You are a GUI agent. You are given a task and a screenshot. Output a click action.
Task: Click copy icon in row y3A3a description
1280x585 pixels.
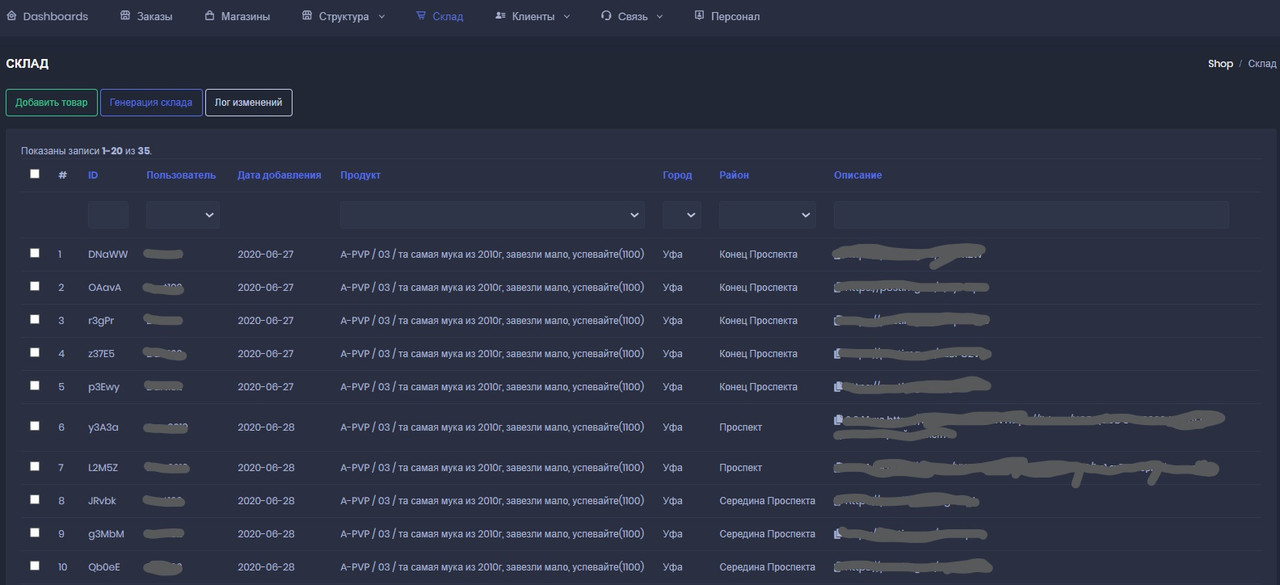pos(838,420)
